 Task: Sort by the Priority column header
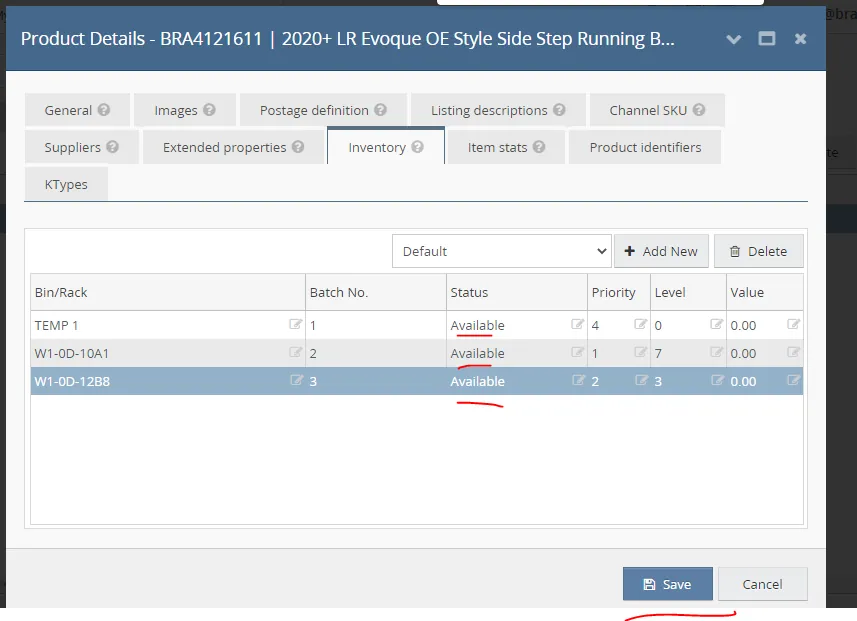[x=619, y=292]
